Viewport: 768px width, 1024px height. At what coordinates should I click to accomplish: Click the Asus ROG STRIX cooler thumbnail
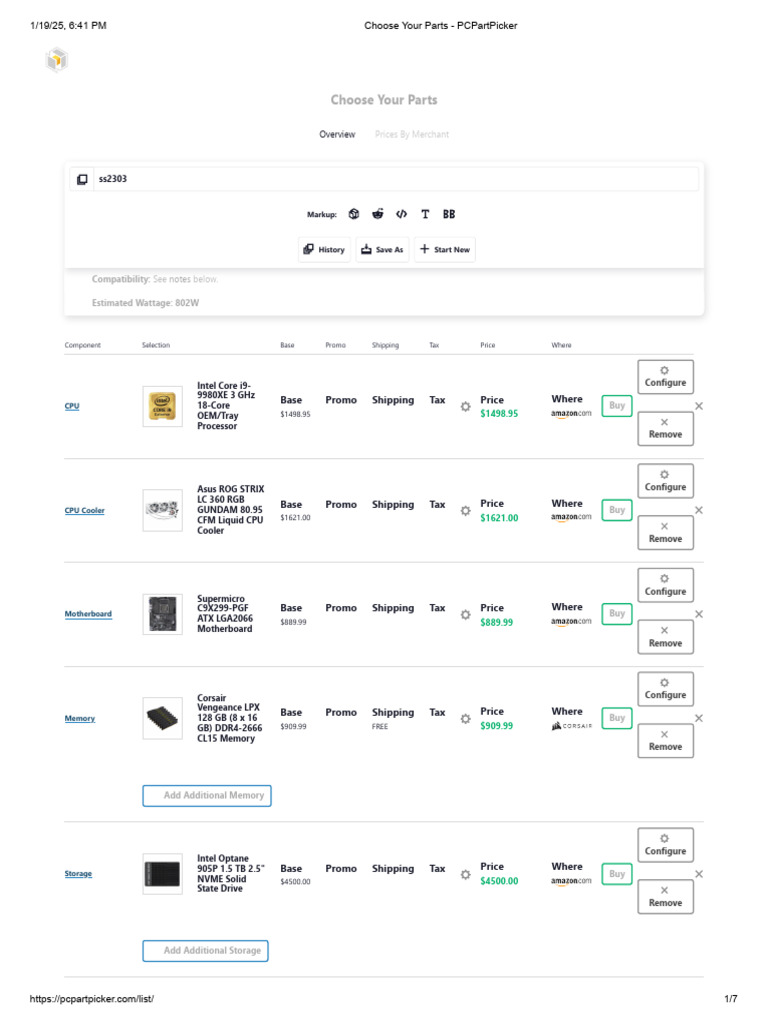coord(163,510)
